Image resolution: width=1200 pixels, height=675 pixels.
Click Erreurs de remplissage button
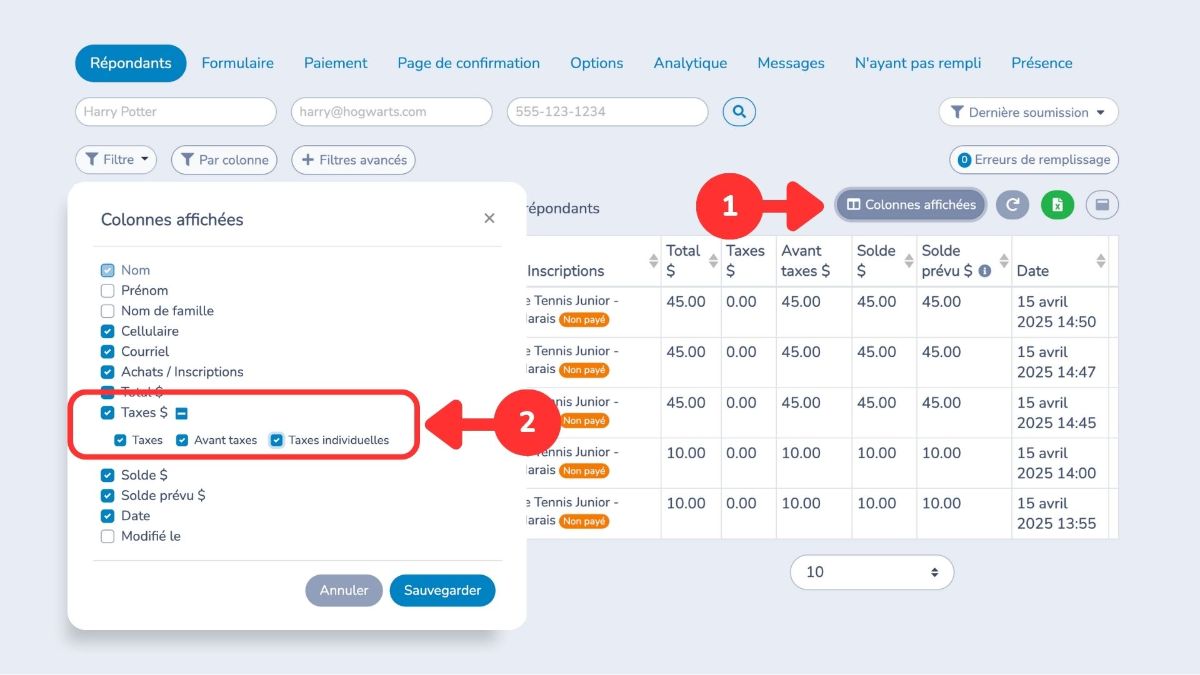pyautogui.click(x=1034, y=159)
